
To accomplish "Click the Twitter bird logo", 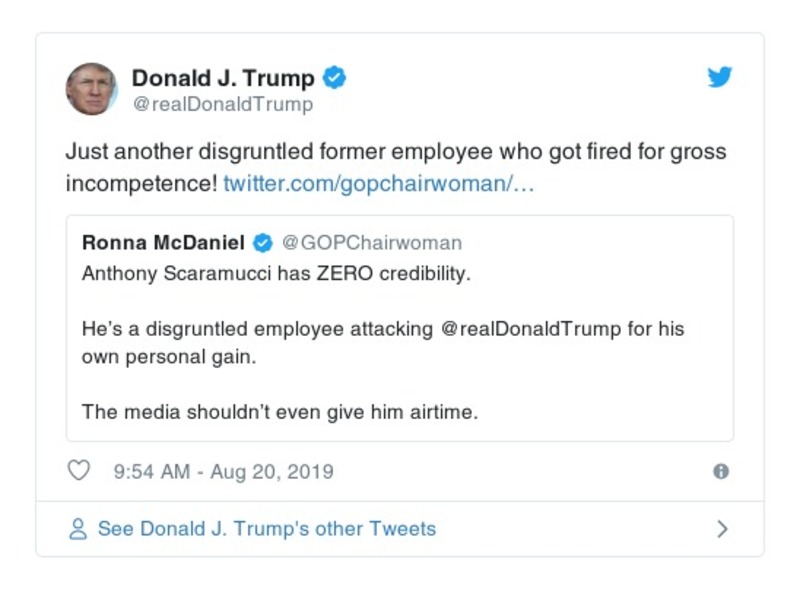I will [x=719, y=75].
